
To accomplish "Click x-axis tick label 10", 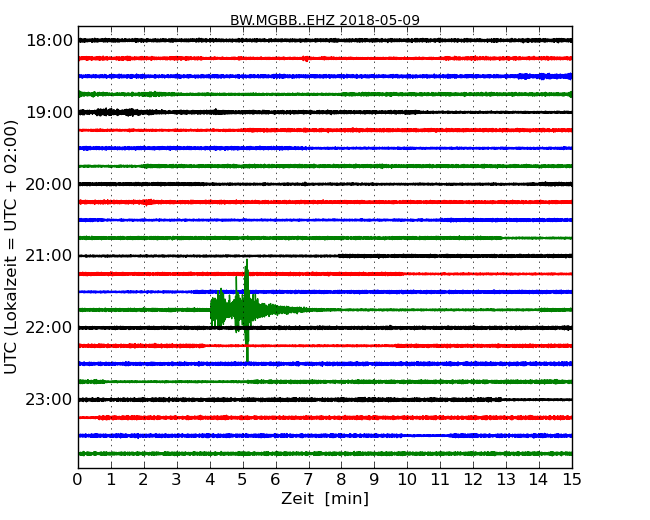I will pyautogui.click(x=407, y=480).
